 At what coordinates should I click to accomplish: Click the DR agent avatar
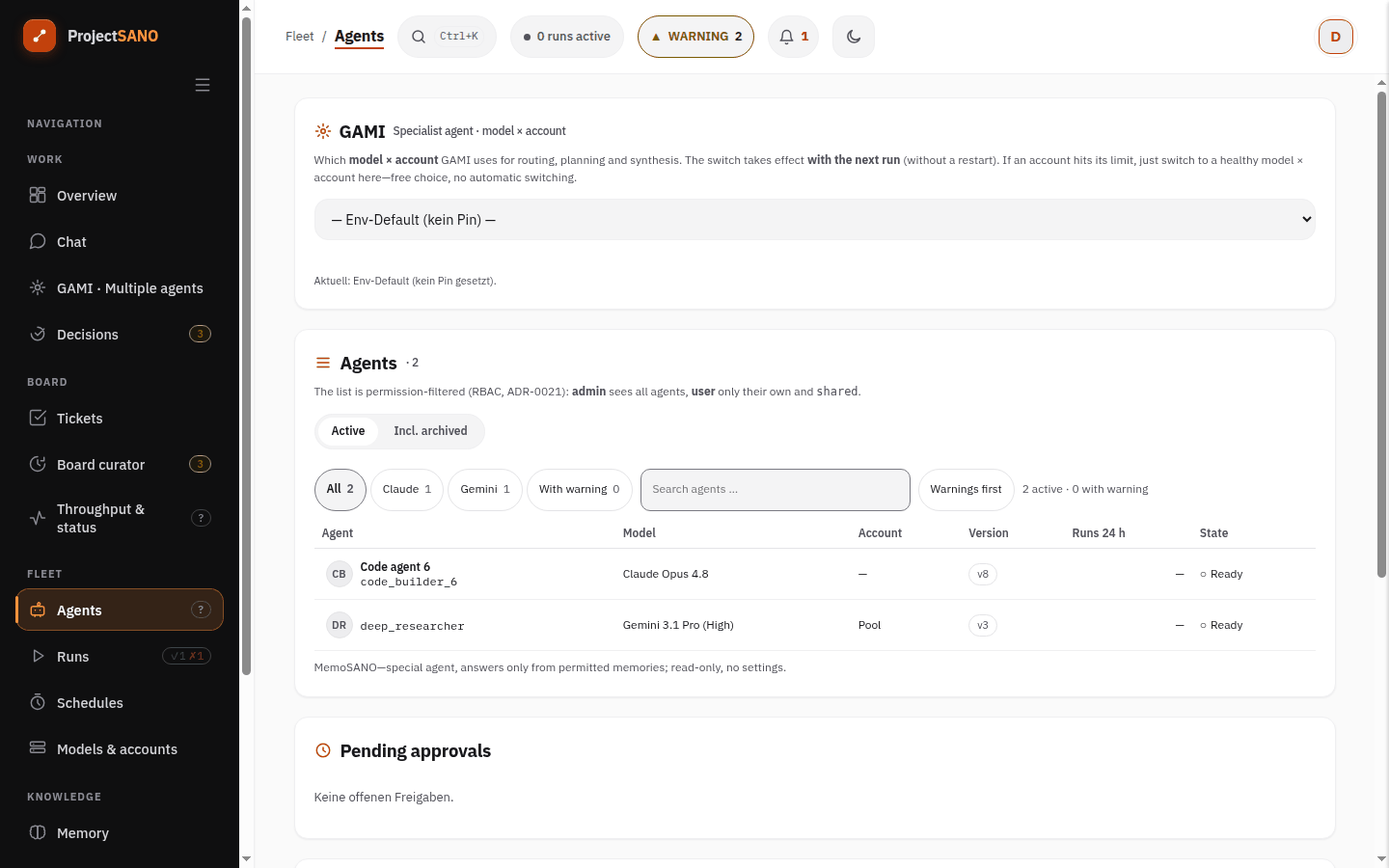pyautogui.click(x=340, y=625)
